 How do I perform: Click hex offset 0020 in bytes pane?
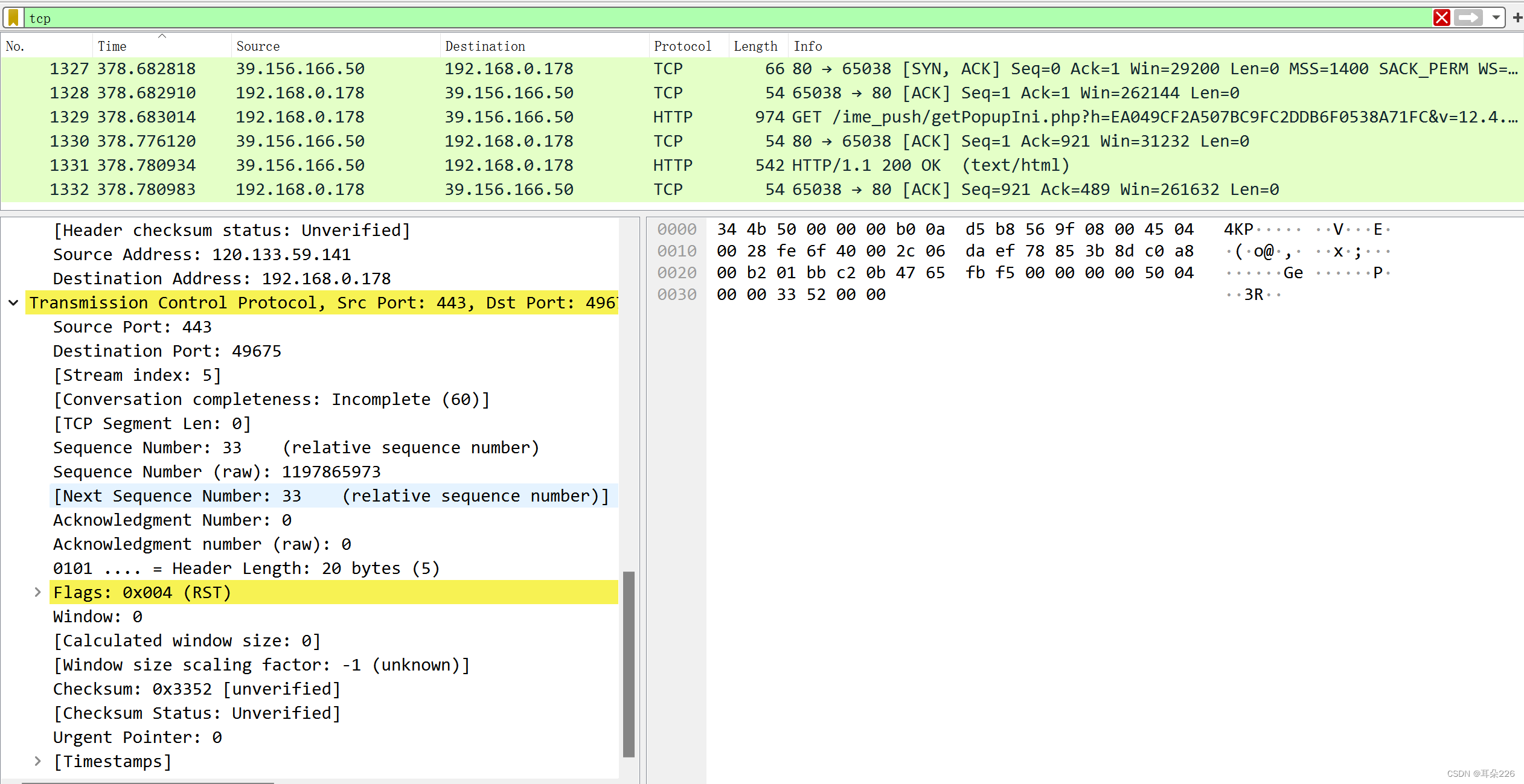pos(676,273)
